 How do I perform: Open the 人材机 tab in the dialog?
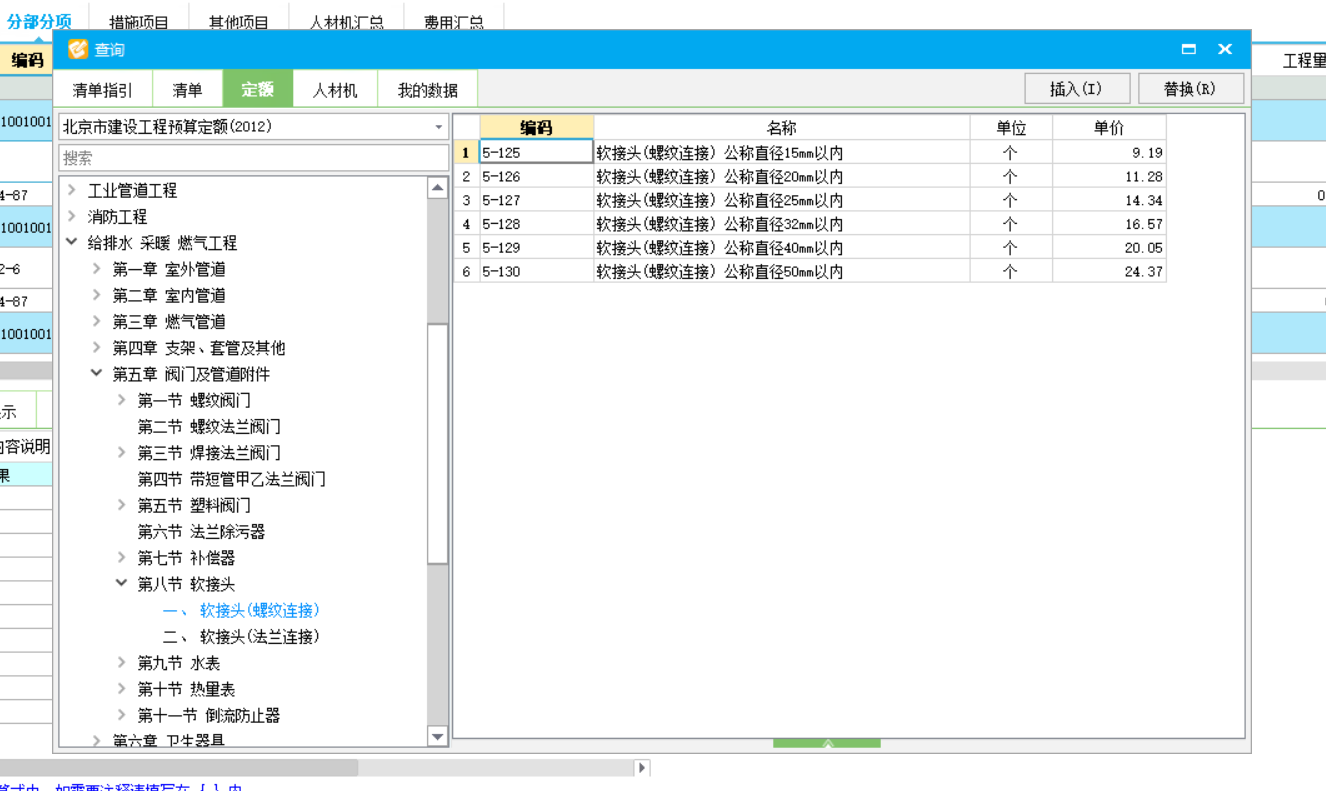[335, 90]
